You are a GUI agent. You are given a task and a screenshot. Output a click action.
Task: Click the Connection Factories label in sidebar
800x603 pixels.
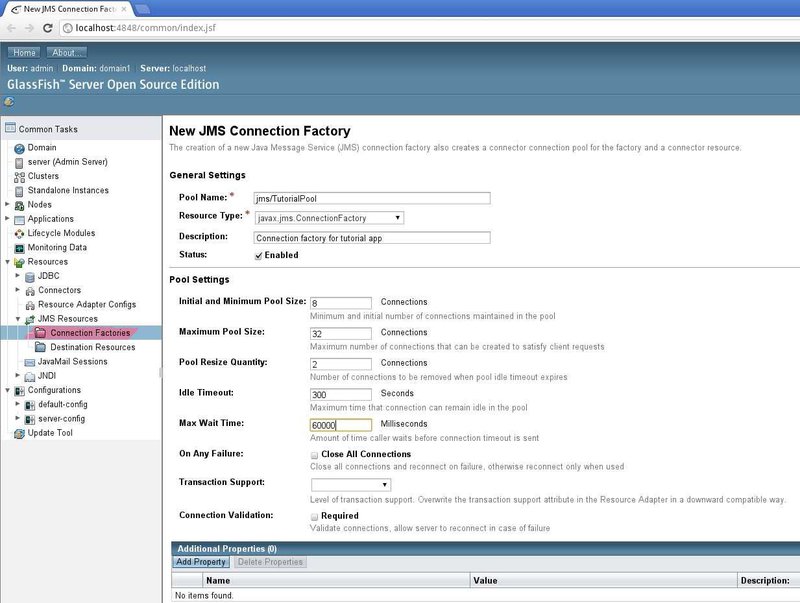tap(90, 333)
